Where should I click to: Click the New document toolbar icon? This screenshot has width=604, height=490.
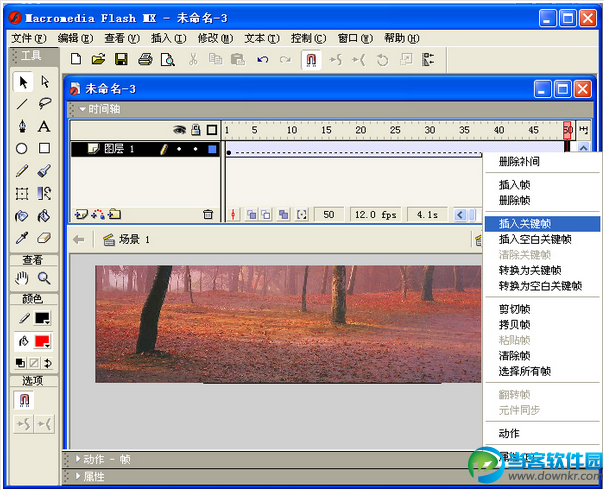(76, 59)
